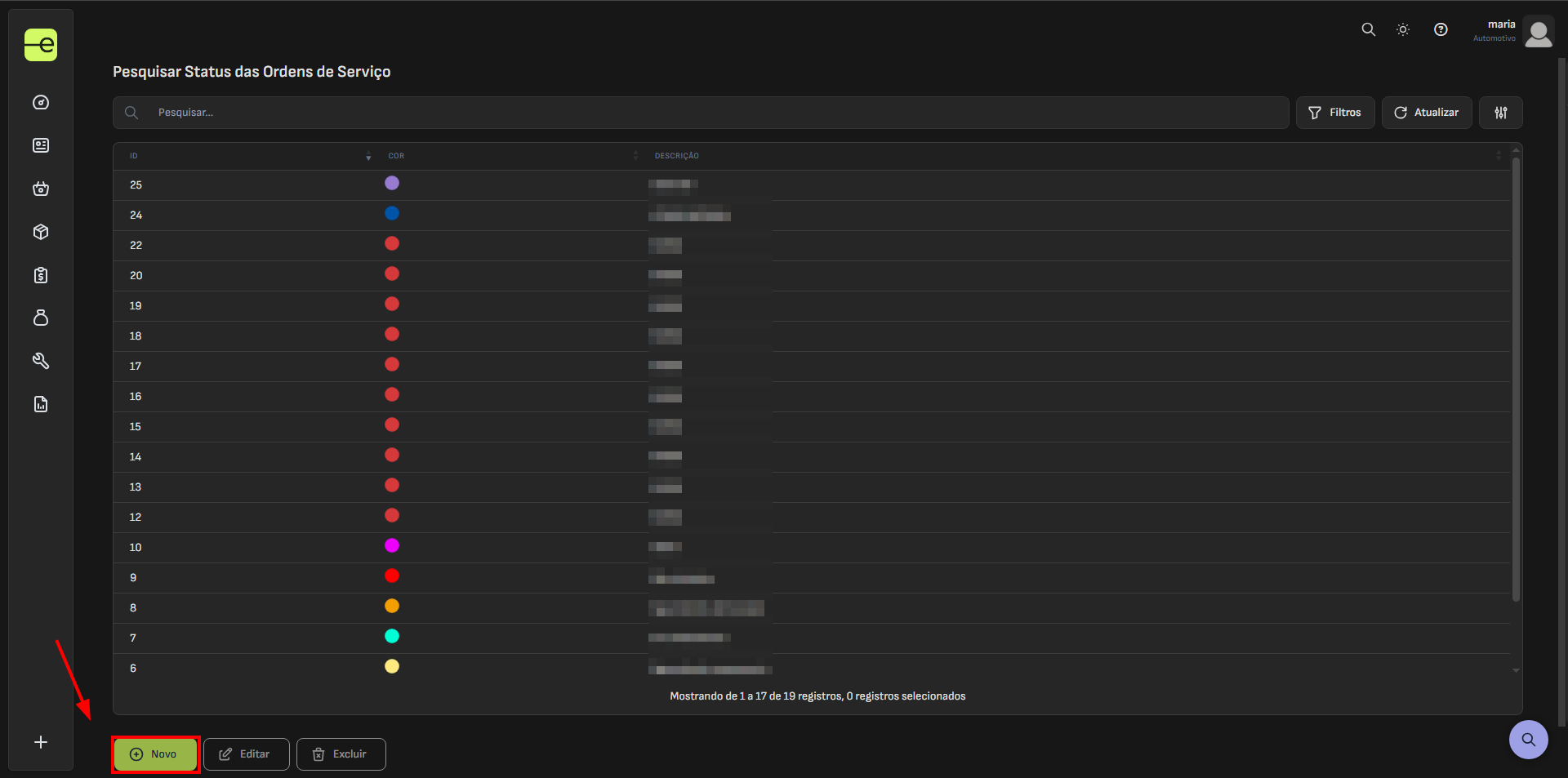Open the wrench services icon in sidebar
The width and height of the screenshot is (1568, 778).
click(41, 361)
